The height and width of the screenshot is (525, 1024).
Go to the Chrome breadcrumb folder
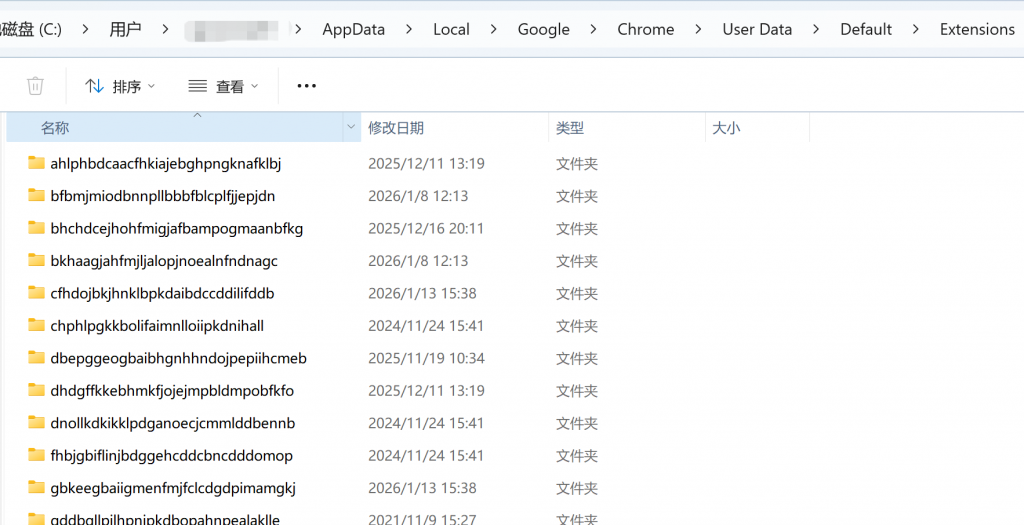(645, 29)
